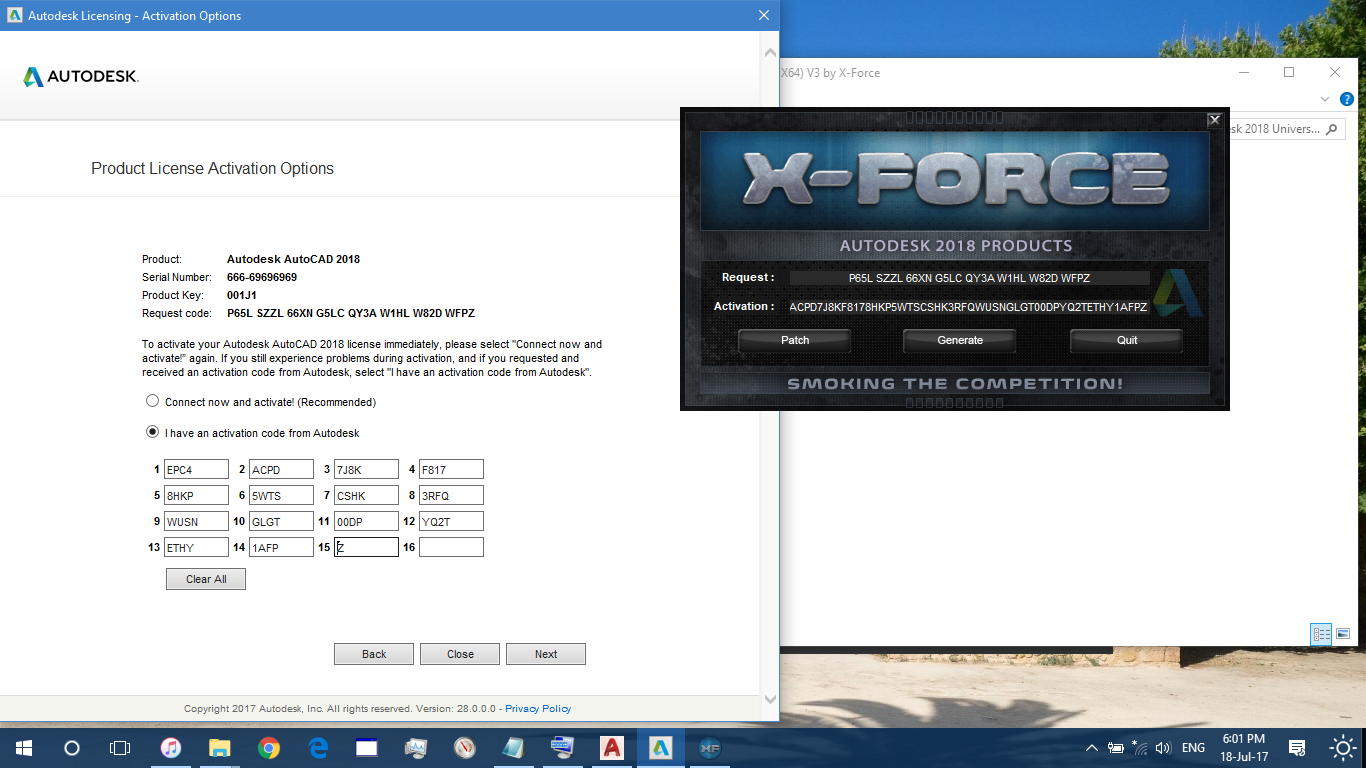Click licensing dialog scrollbar up arrow
The width and height of the screenshot is (1366, 768).
coord(769,52)
